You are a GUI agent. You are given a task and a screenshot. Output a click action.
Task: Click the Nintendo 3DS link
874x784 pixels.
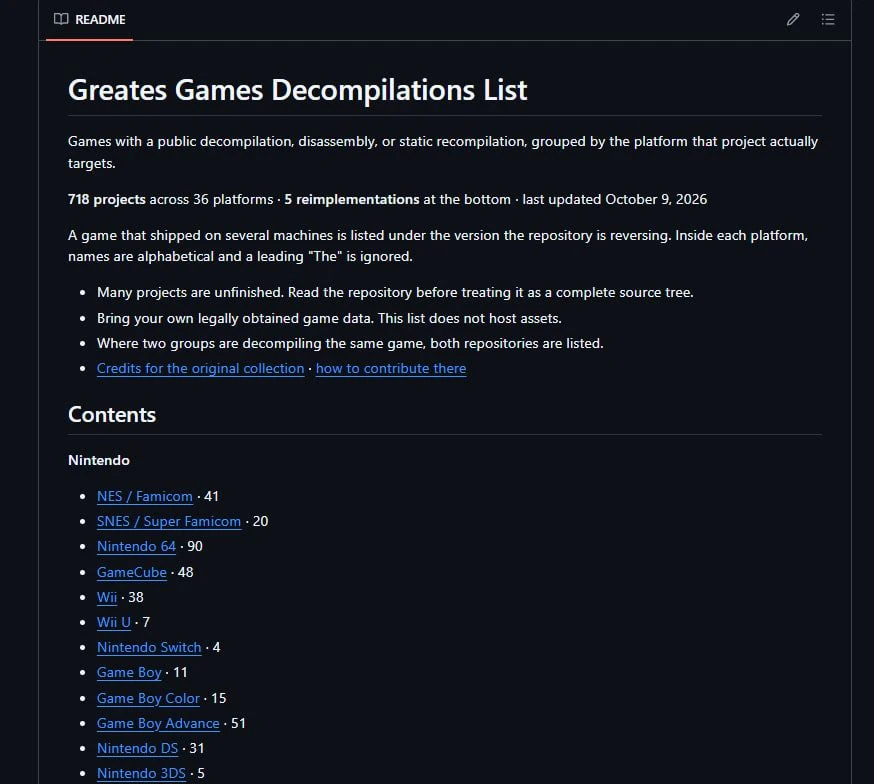pyautogui.click(x=142, y=773)
